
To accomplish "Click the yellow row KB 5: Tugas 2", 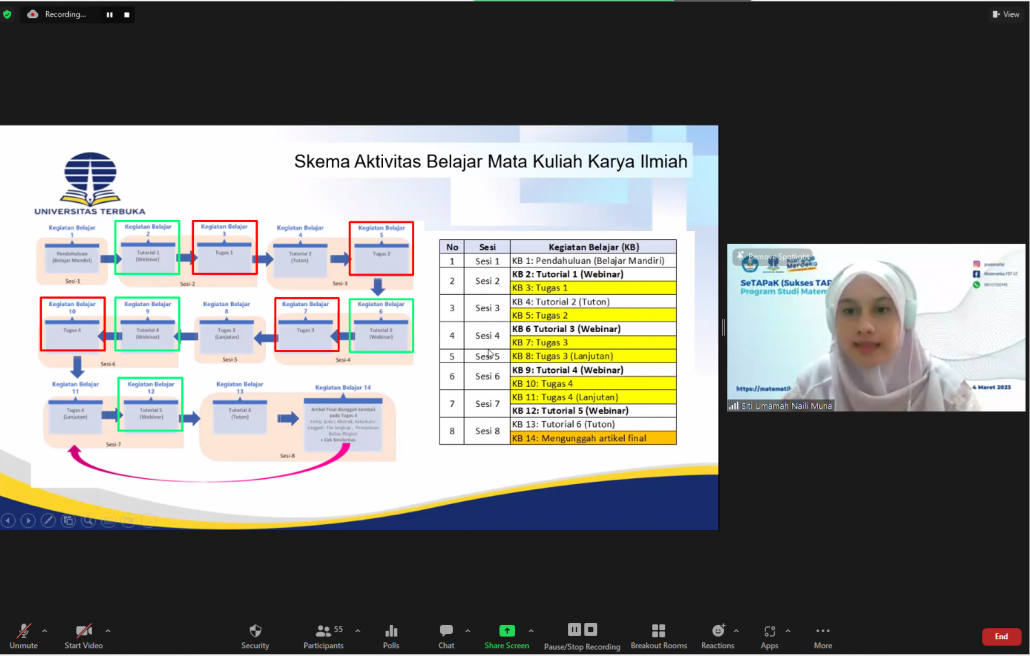I will 593,315.
